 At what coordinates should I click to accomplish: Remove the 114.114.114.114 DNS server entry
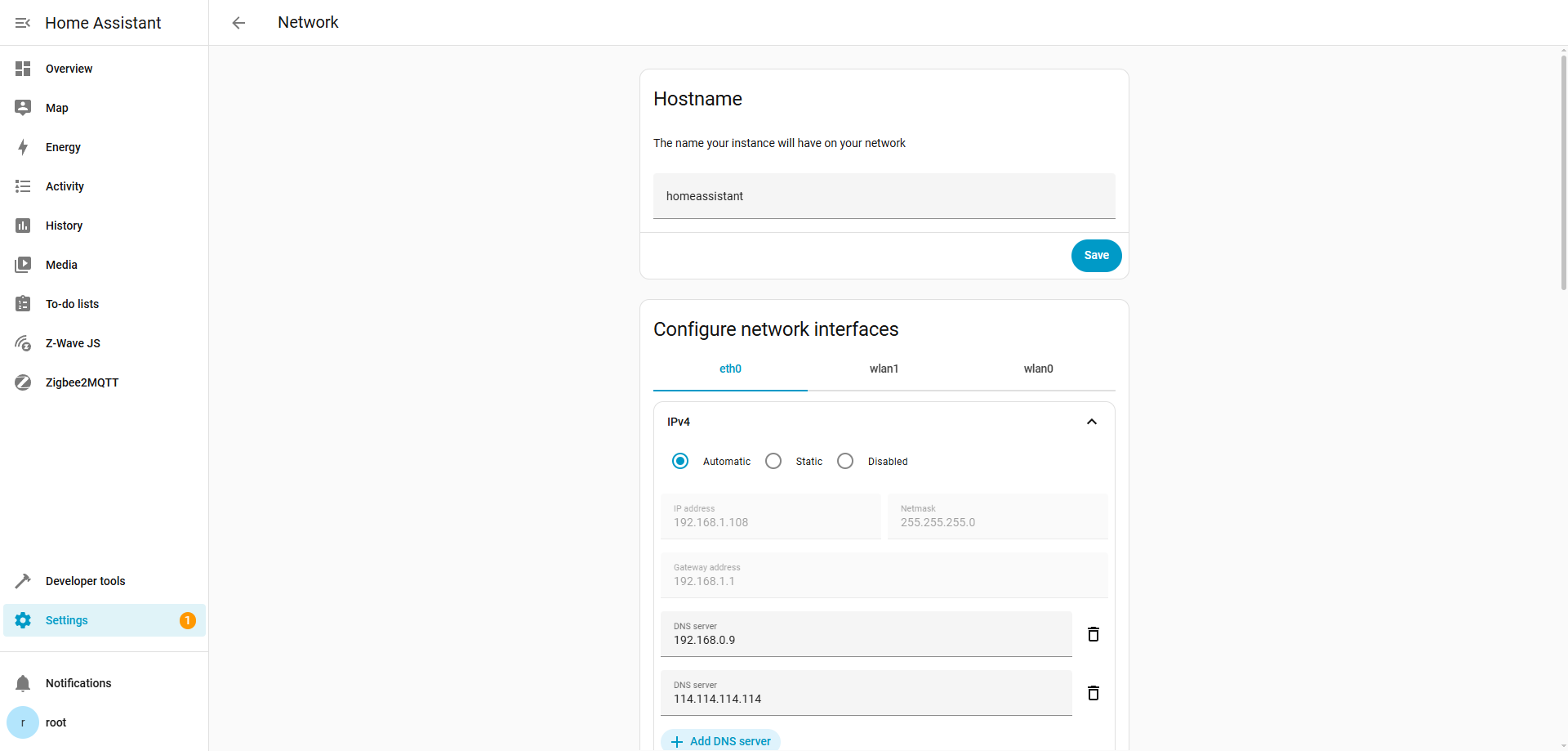point(1094,693)
